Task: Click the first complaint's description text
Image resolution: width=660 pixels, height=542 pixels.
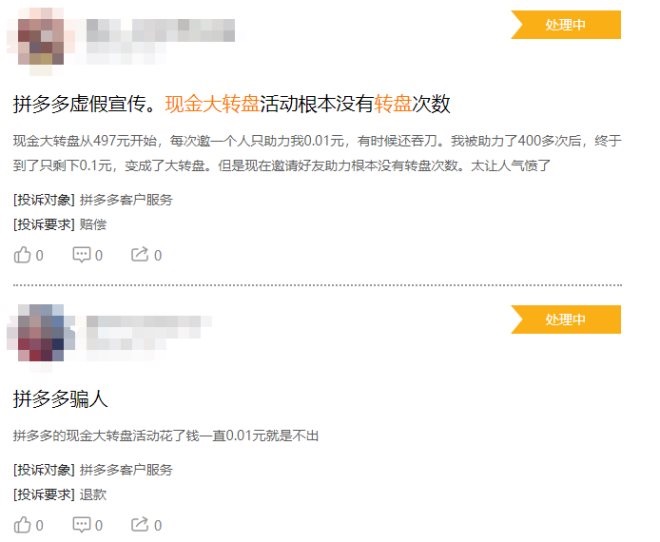Action: point(317,153)
